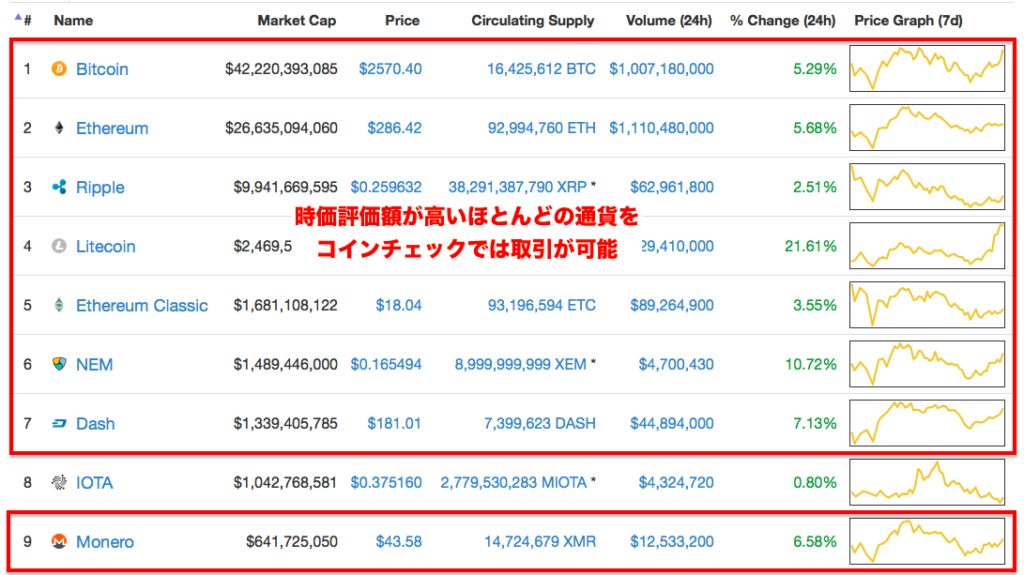1024x575 pixels.
Task: Open the Dash name link
Action: pyautogui.click(x=95, y=424)
